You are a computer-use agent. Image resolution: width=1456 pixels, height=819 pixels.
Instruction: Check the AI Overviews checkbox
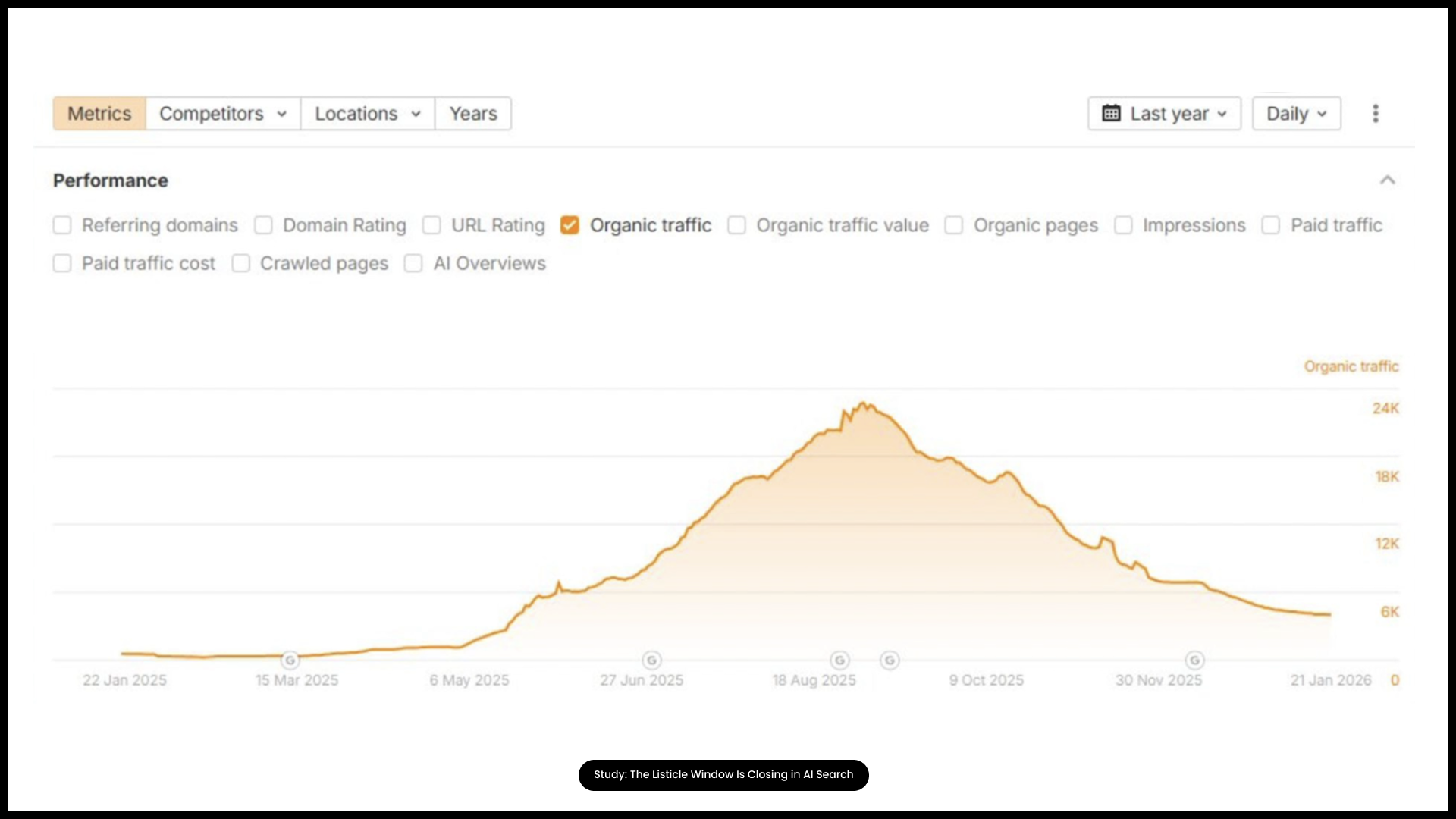pos(413,263)
